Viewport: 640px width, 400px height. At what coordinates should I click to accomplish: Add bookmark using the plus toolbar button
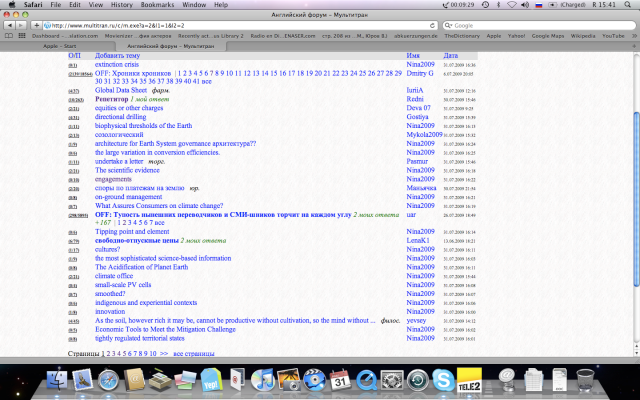pyautogui.click(x=36, y=25)
